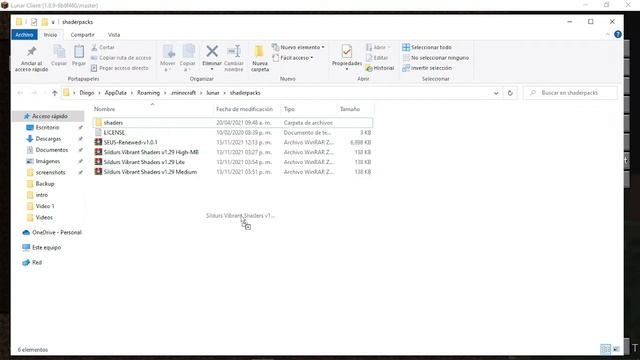Click the Editar ribbon button
Viewport: 640px width, 360px height.
(x=377, y=58)
